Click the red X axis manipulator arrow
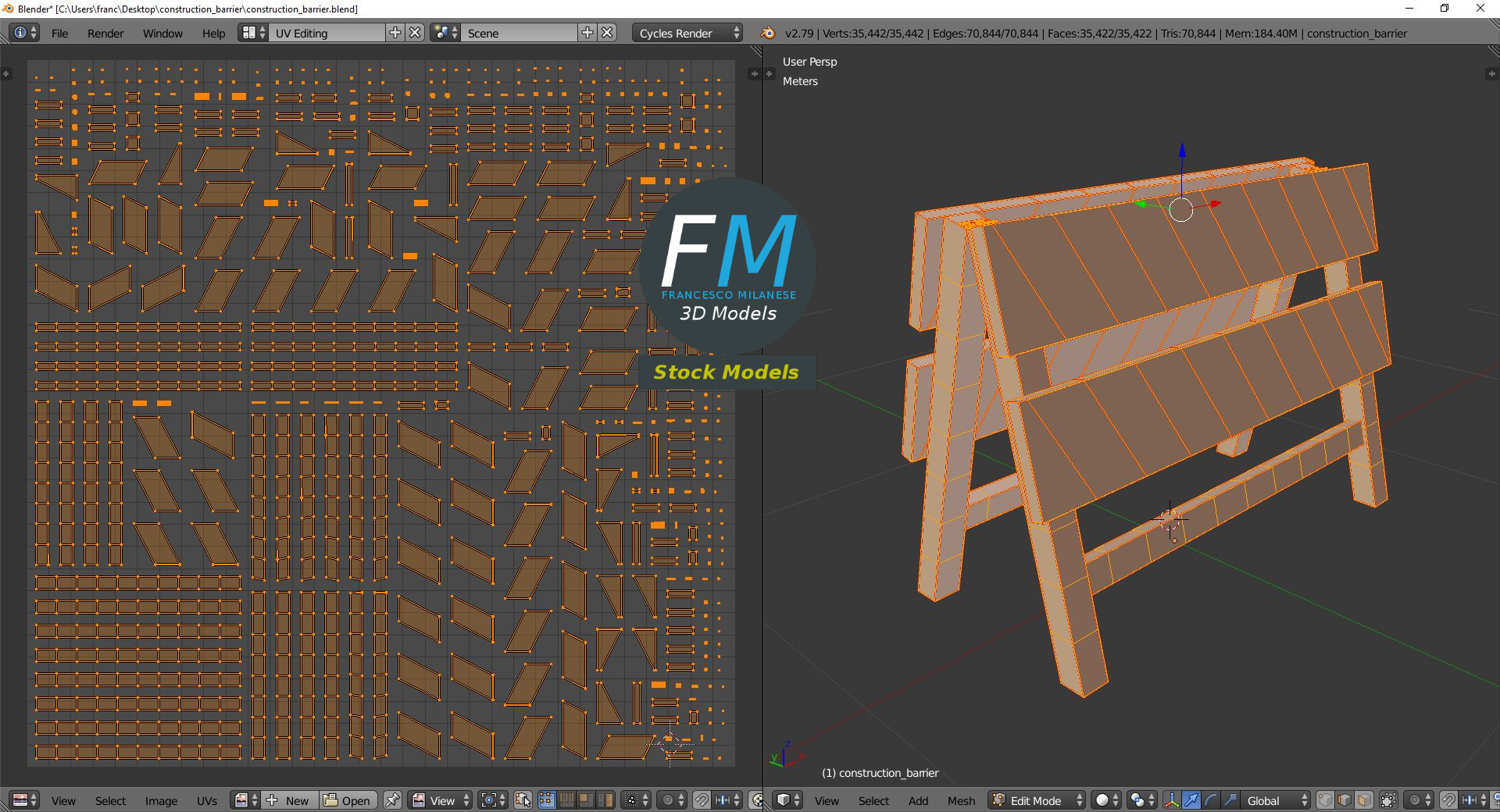1500x812 pixels. pyautogui.click(x=1215, y=204)
